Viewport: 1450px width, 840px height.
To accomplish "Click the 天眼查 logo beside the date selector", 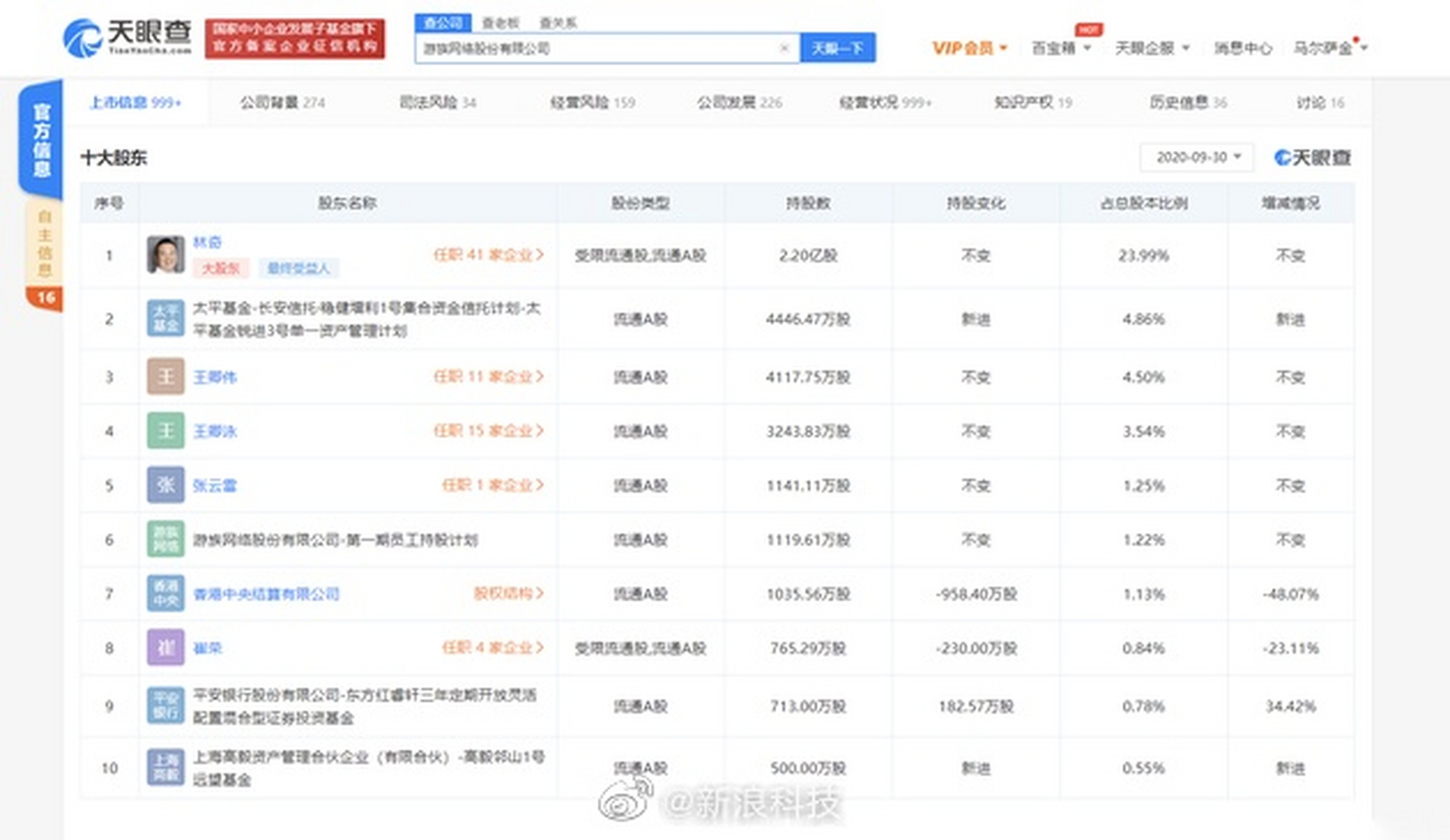I will coord(1311,157).
